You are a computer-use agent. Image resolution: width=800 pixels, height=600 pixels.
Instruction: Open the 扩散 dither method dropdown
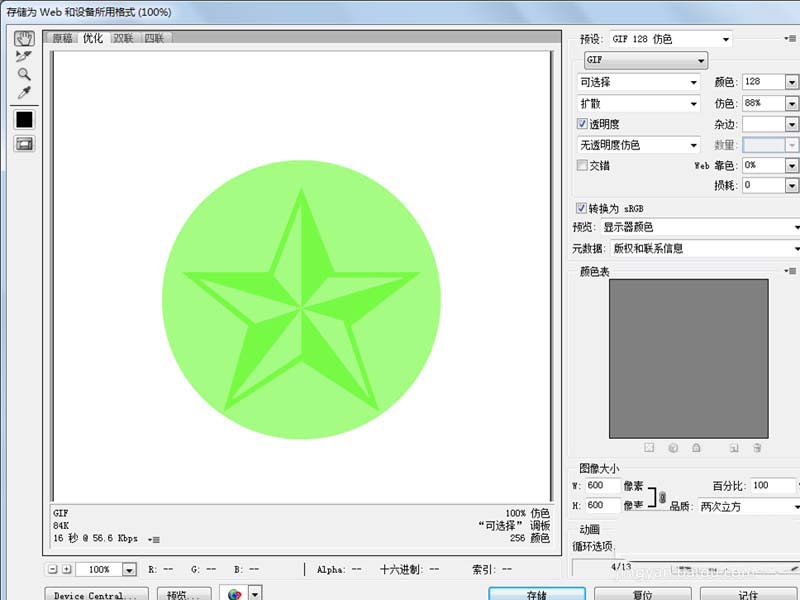(x=638, y=104)
